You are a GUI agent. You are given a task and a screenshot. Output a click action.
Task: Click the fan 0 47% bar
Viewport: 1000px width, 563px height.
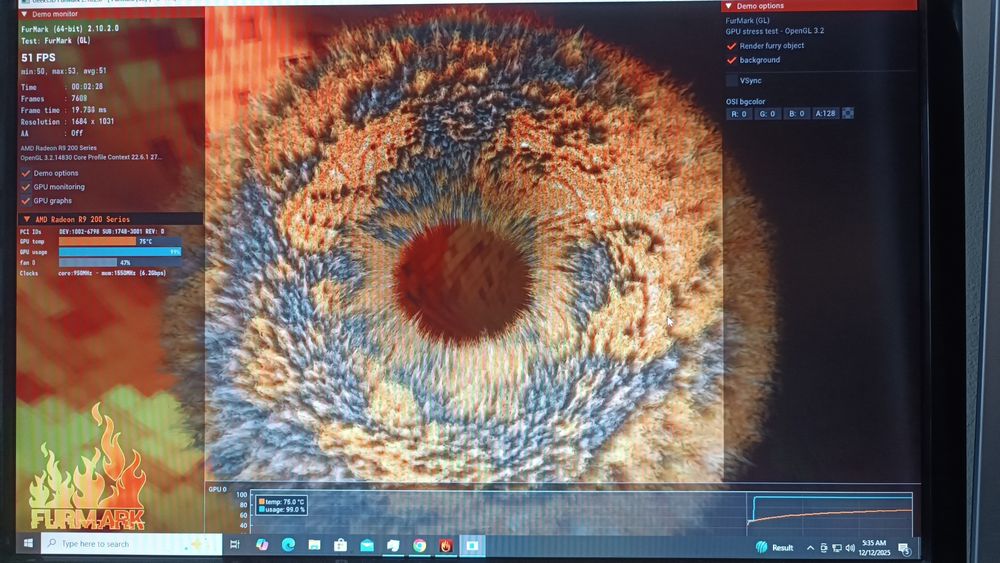click(120, 262)
